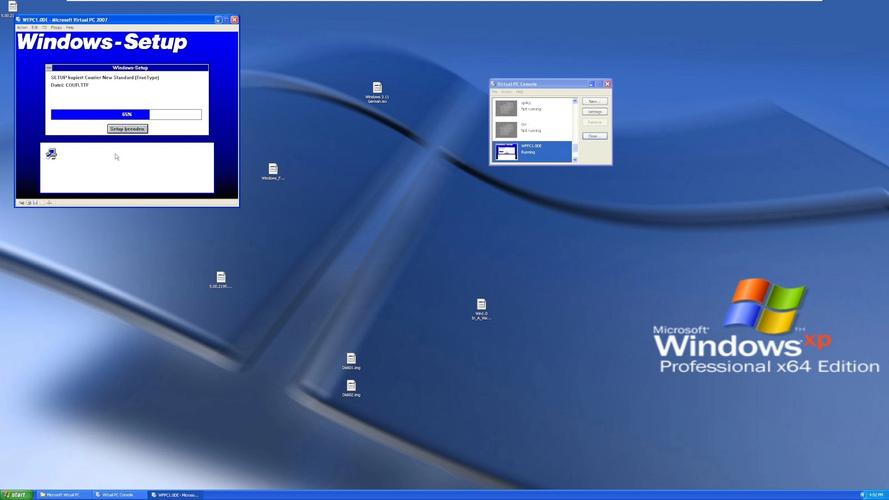
Task: Click the Windows-Setup dialog control-menu box
Action: (x=49, y=67)
